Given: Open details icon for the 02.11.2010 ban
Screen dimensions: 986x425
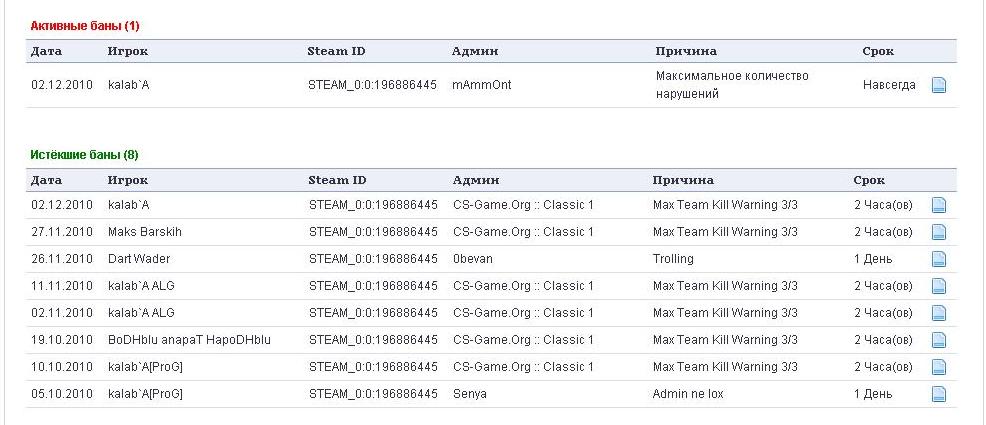Looking at the screenshot, I should point(939,314).
